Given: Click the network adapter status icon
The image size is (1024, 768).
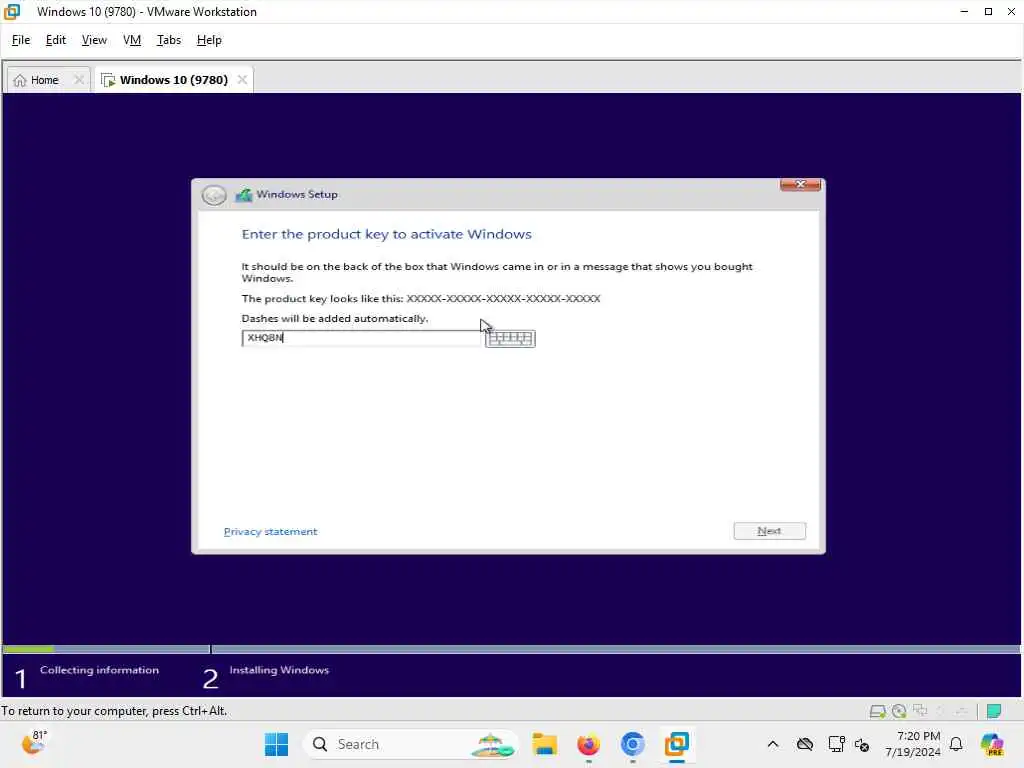Looking at the screenshot, I should click(x=920, y=711).
